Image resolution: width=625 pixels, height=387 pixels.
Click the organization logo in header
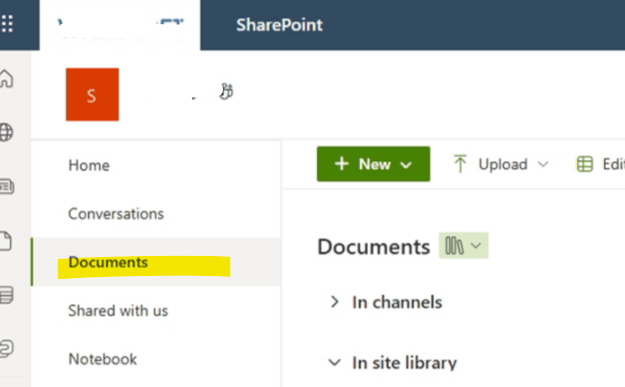click(x=120, y=25)
